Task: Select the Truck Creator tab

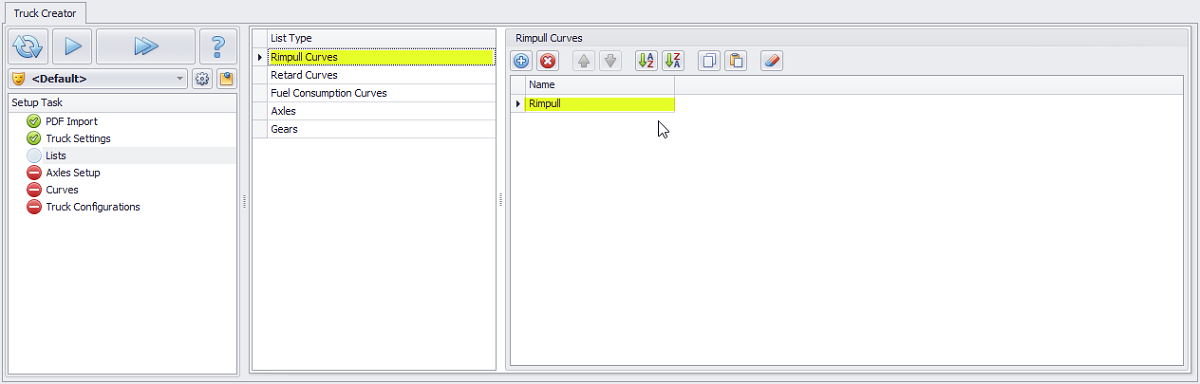Action: [44, 13]
